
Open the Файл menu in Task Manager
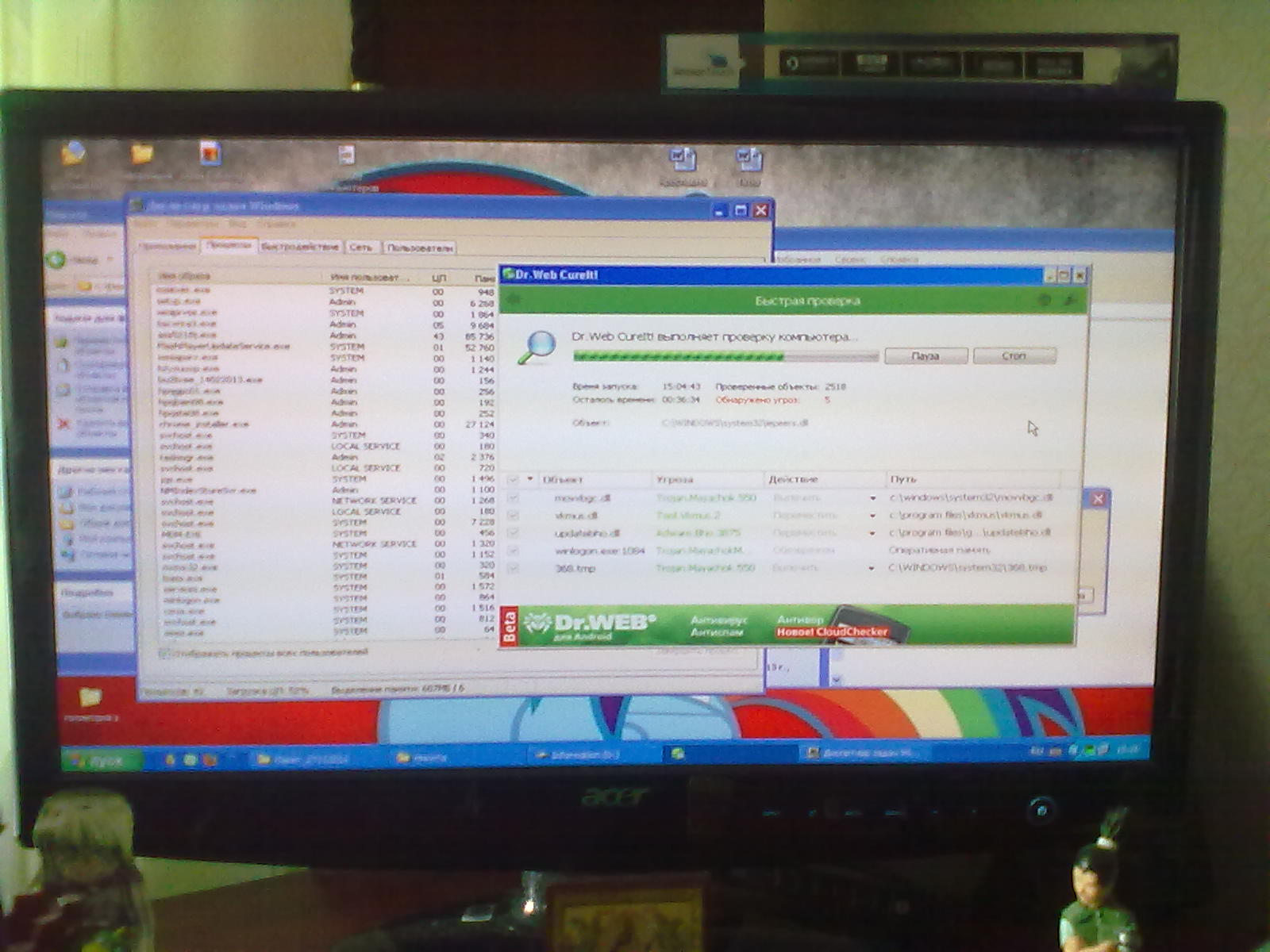(x=145, y=224)
